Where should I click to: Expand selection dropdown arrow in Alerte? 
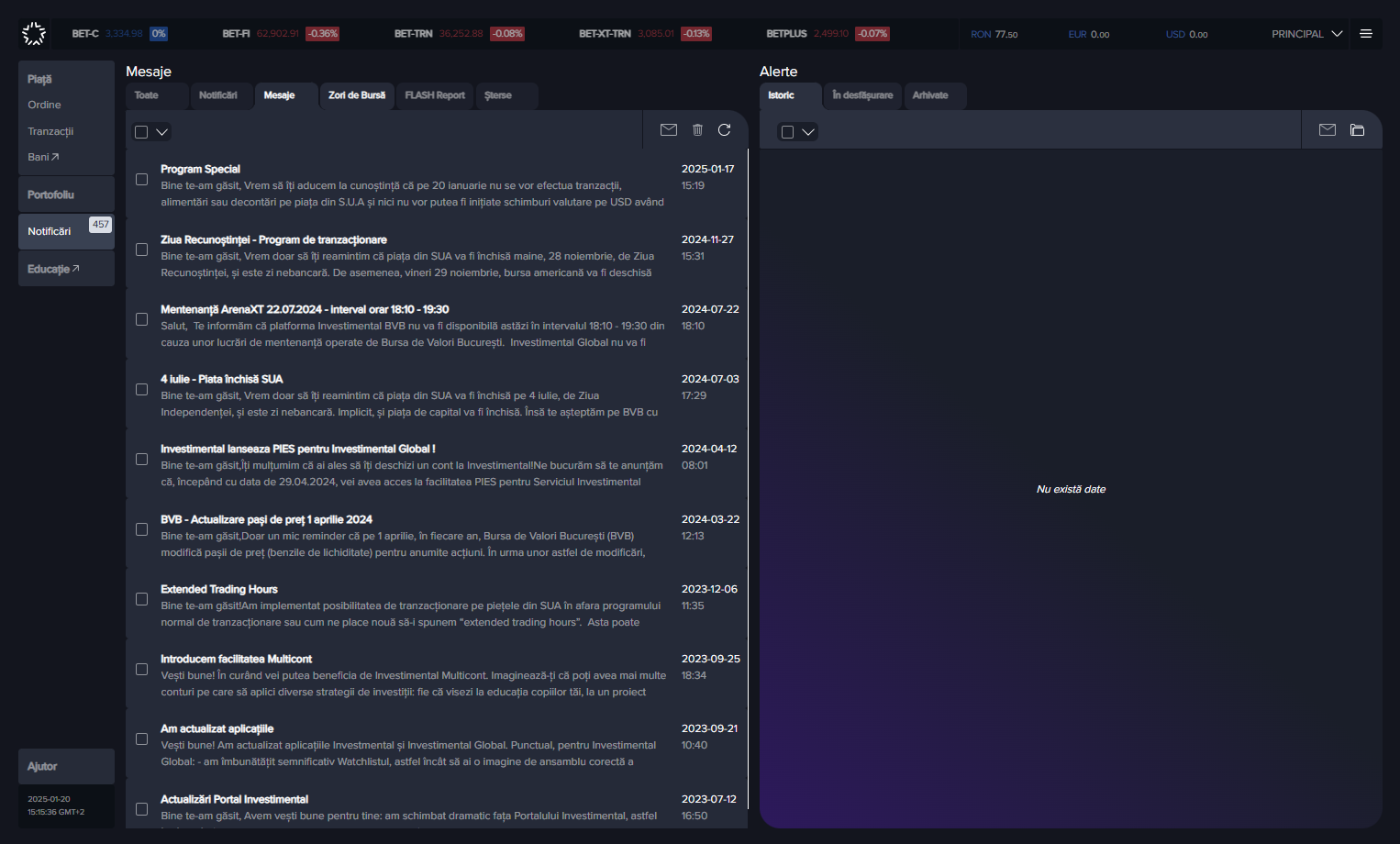pos(808,132)
